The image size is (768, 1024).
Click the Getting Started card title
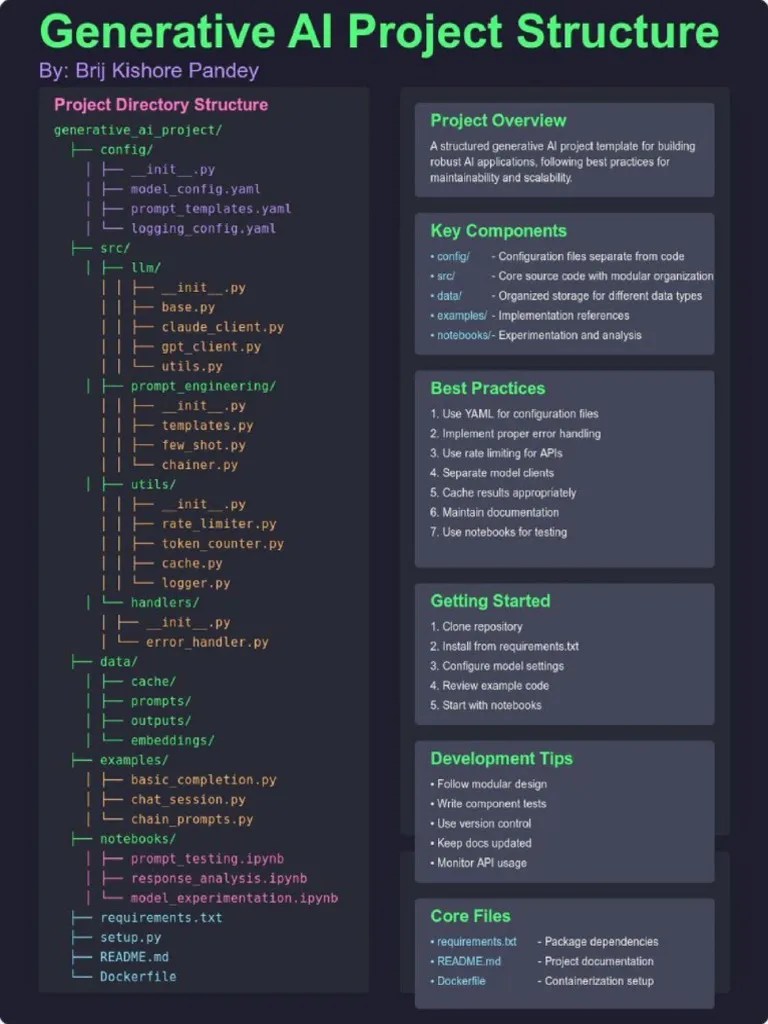point(490,601)
